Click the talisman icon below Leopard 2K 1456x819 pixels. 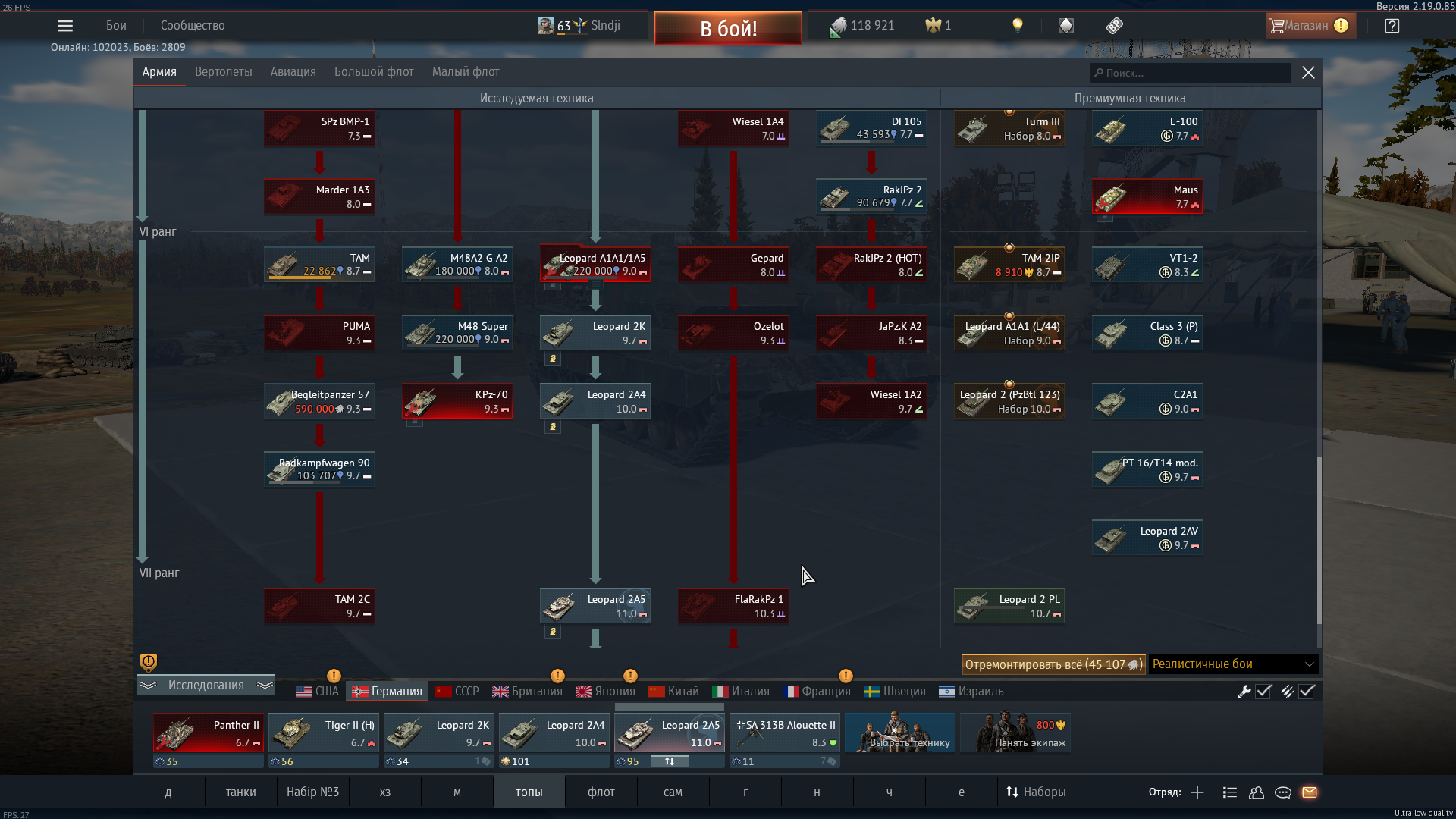tap(553, 359)
